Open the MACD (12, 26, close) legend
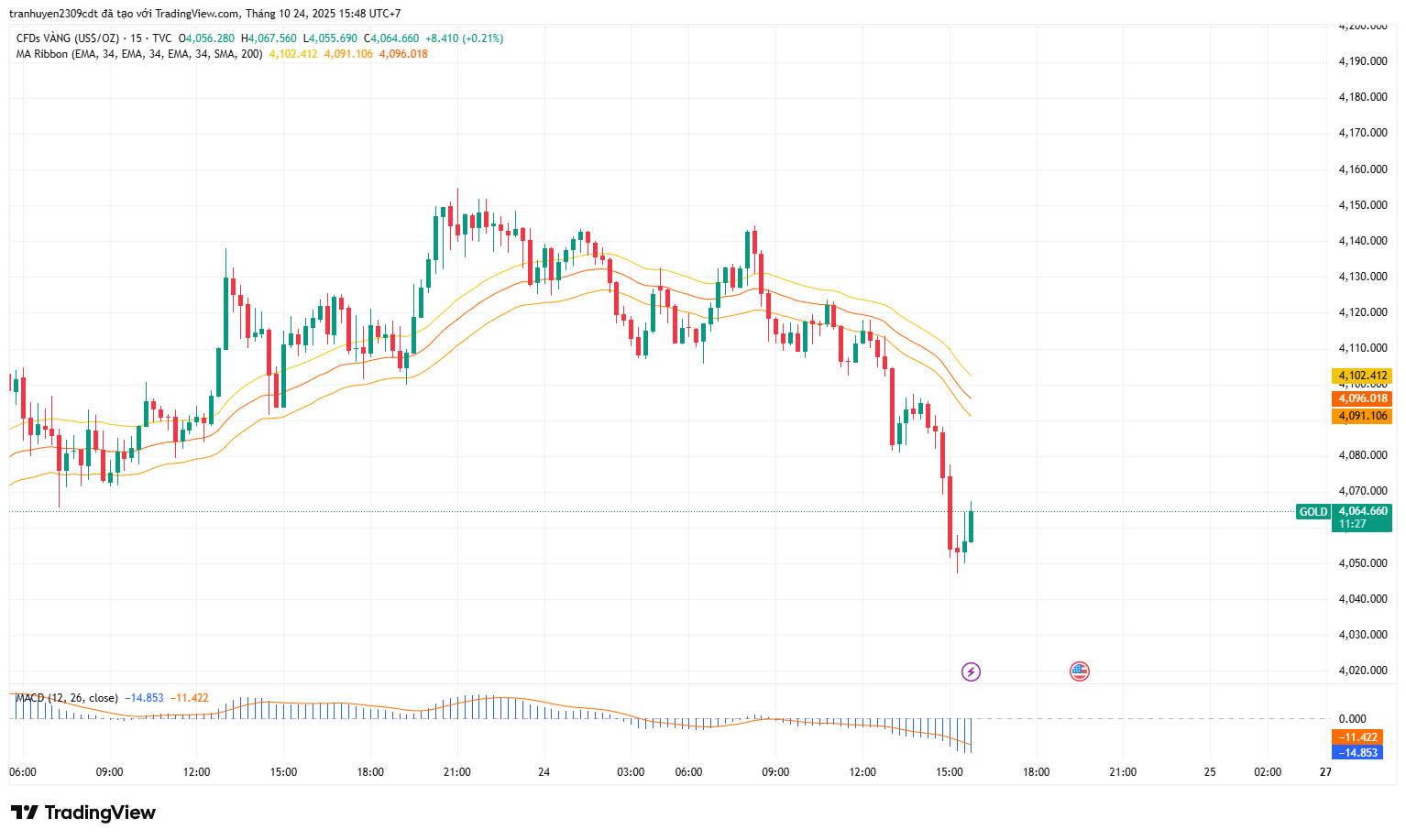The width and height of the screenshot is (1406, 840). (67, 698)
